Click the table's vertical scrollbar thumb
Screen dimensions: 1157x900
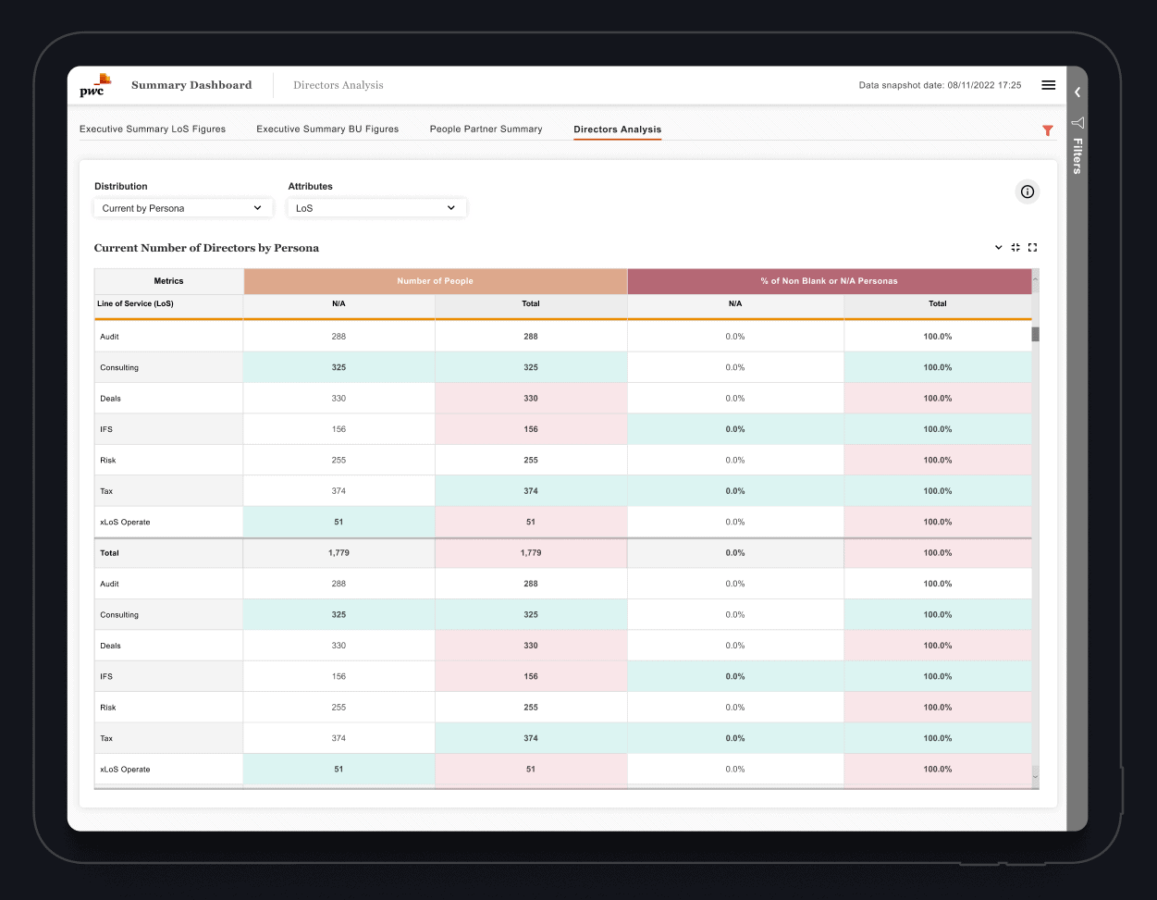tap(1035, 334)
